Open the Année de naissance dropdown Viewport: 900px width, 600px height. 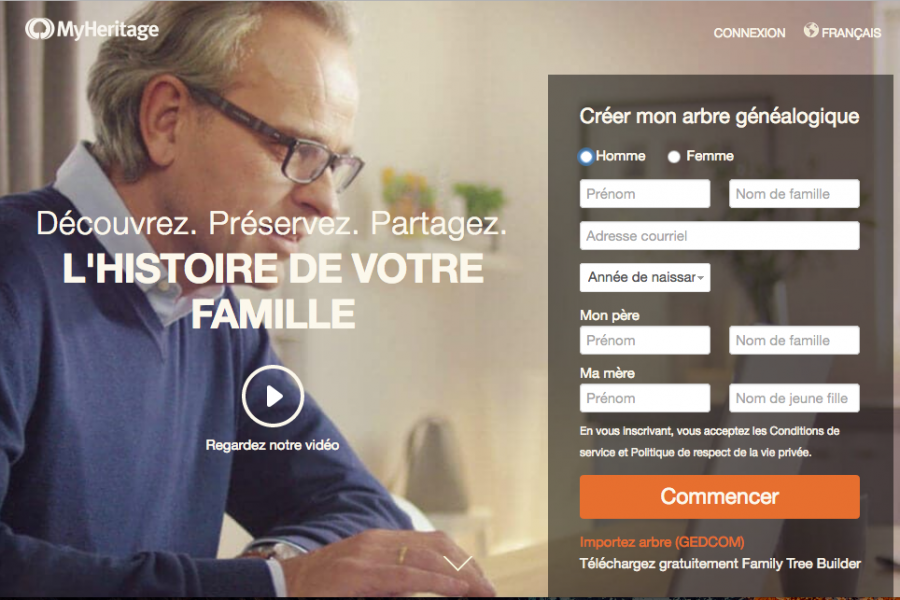point(645,278)
